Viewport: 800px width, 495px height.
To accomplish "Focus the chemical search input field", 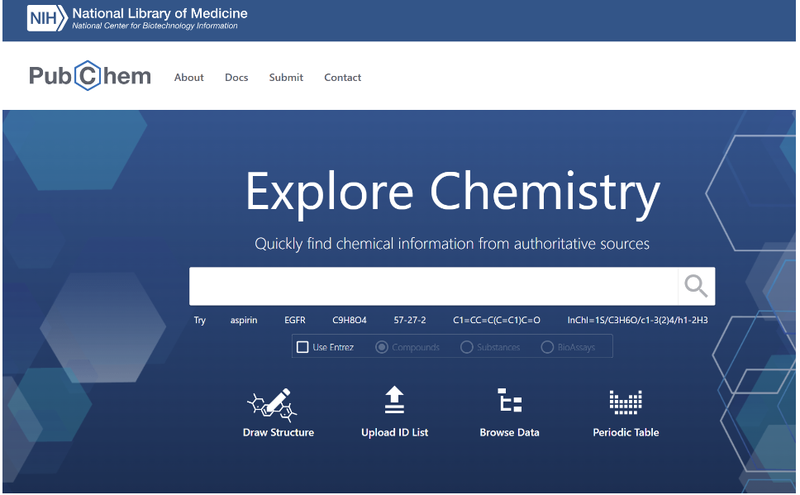I will coord(433,286).
